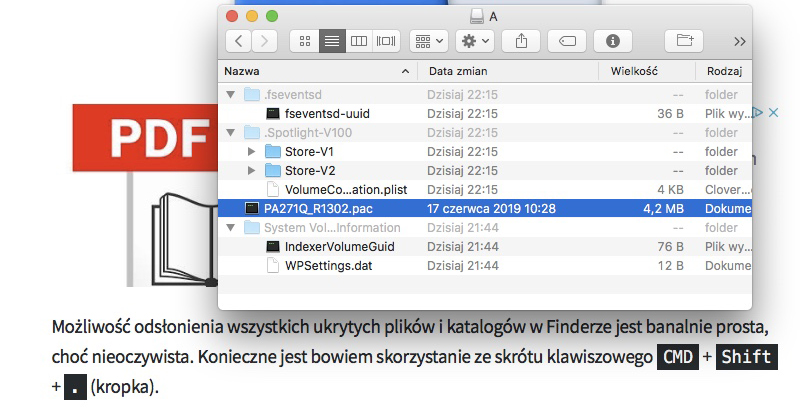Click the IndexerVolumeGuid file icon
Viewport: 805px width, 419px height.
pos(273,246)
